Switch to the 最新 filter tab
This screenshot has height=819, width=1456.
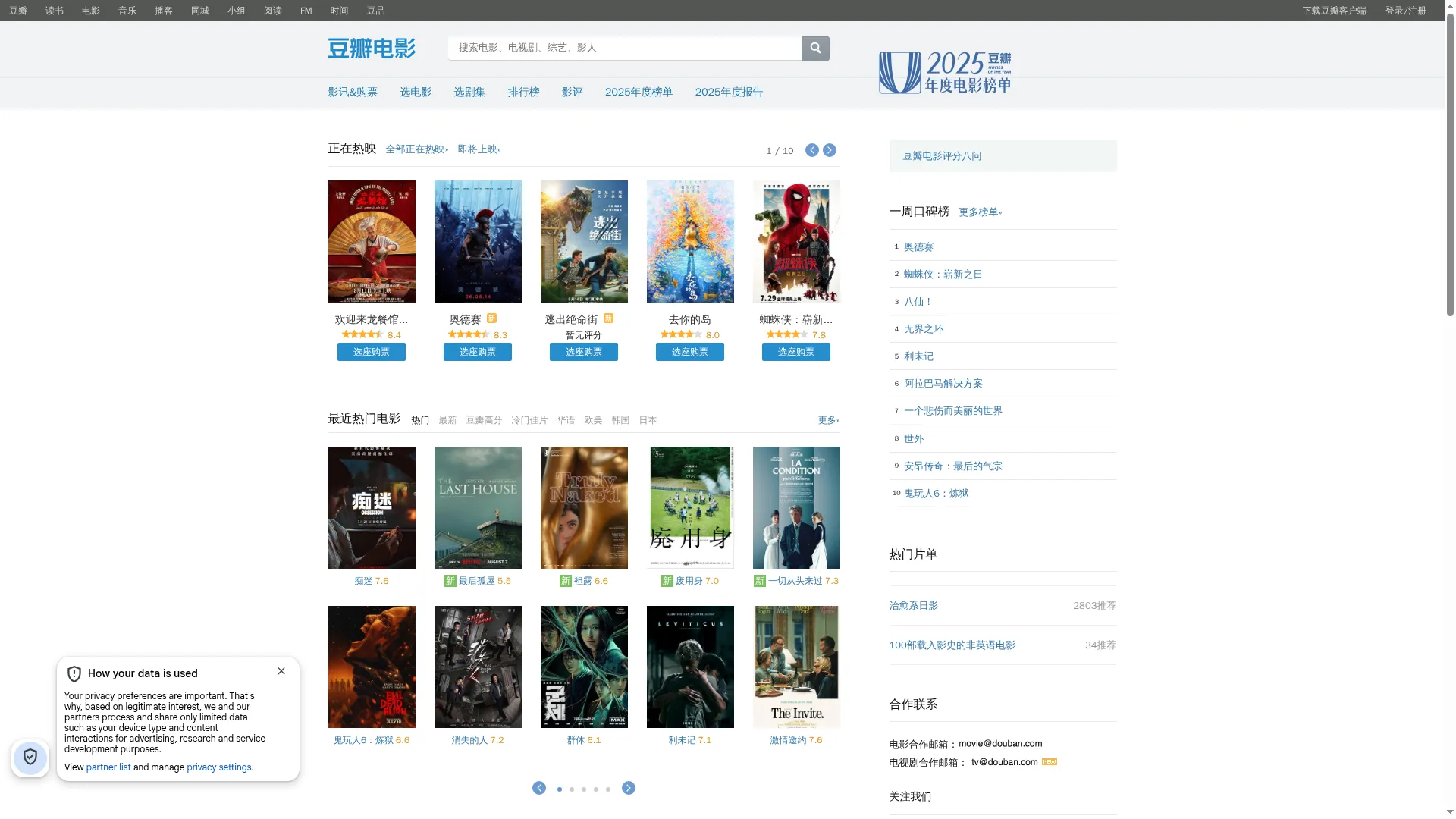pyautogui.click(x=447, y=420)
